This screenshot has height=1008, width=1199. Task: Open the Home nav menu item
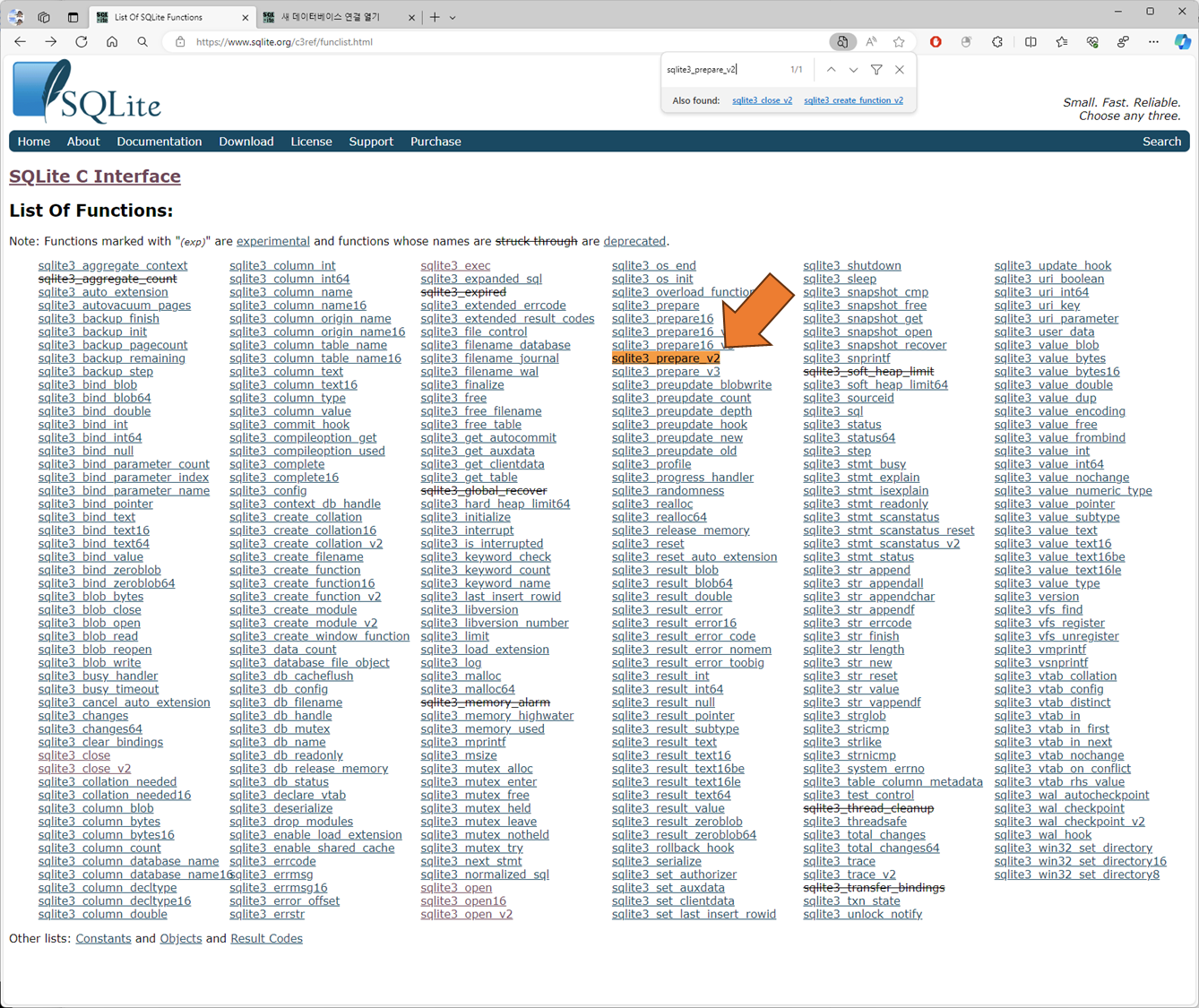pyautogui.click(x=34, y=142)
